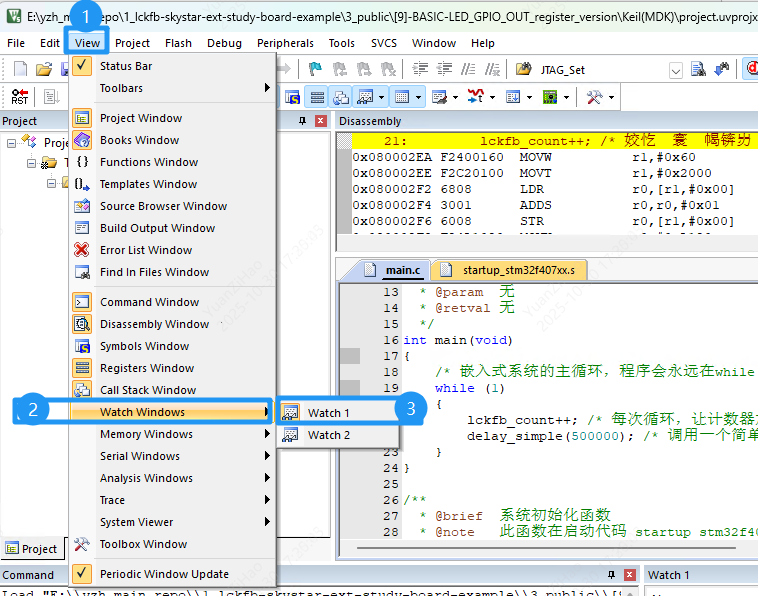Toggle Periodic Window Update option

pyautogui.click(x=164, y=574)
